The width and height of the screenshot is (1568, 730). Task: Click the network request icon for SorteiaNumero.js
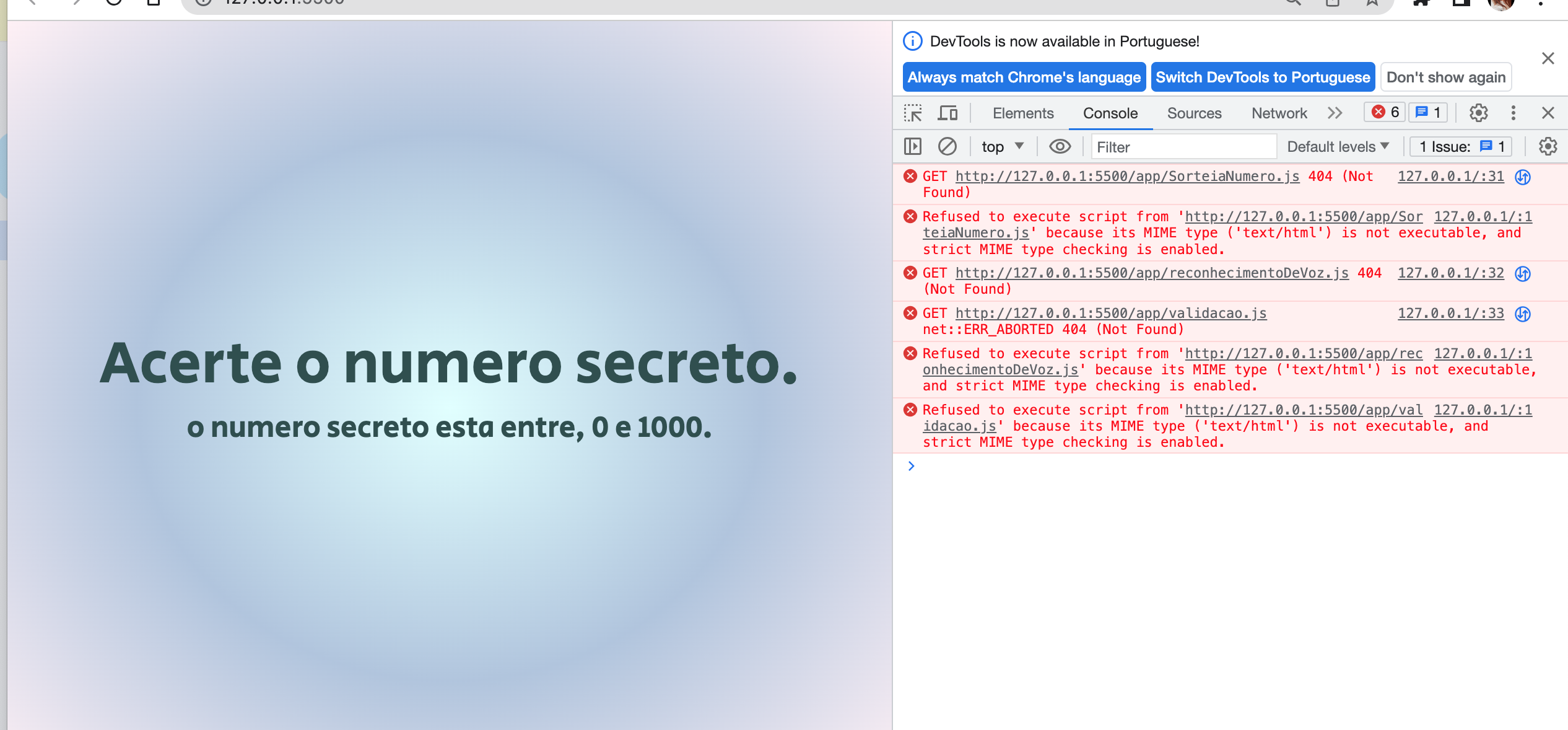pyautogui.click(x=1523, y=177)
